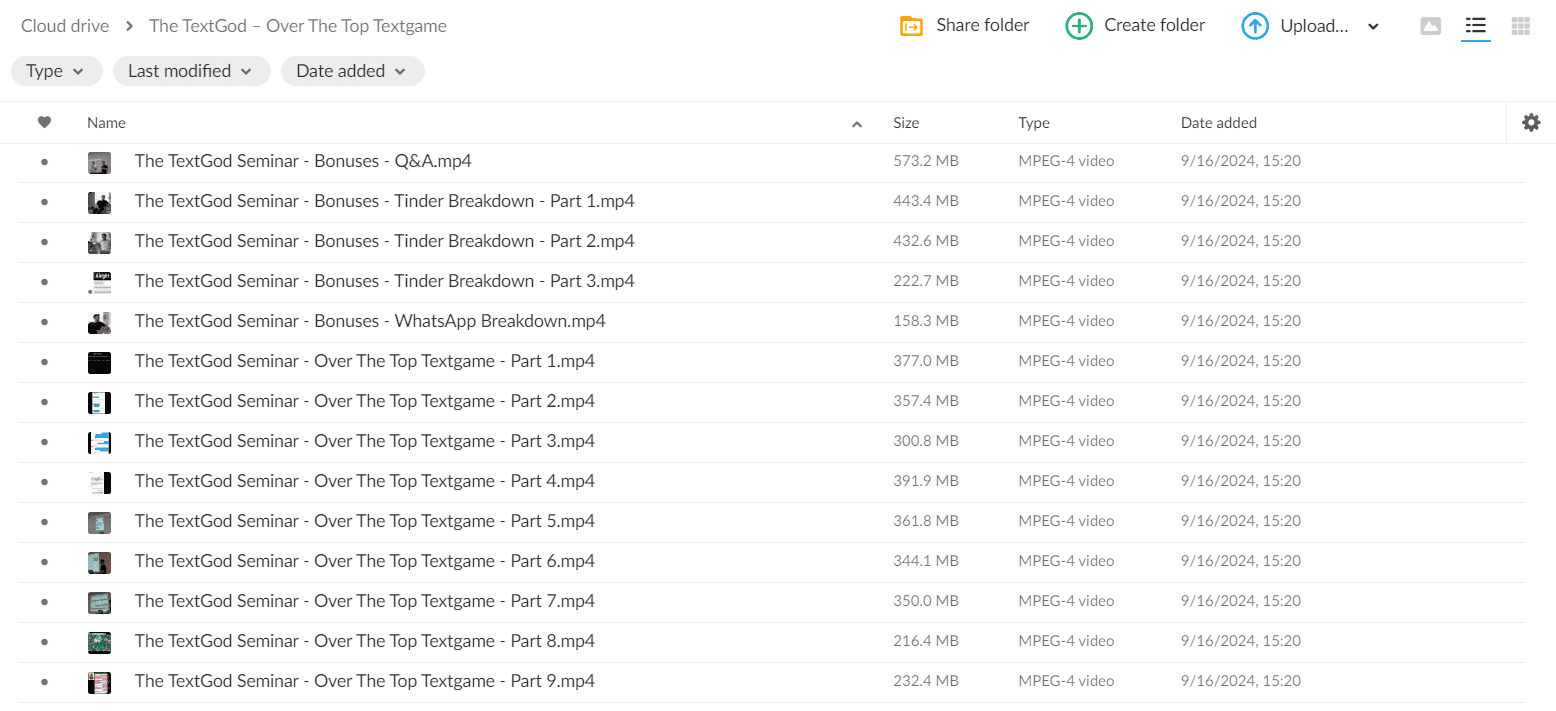This screenshot has width=1556, height=711.
Task: Click thumbnail of Textgame Part 3 video
Action: click(x=99, y=442)
